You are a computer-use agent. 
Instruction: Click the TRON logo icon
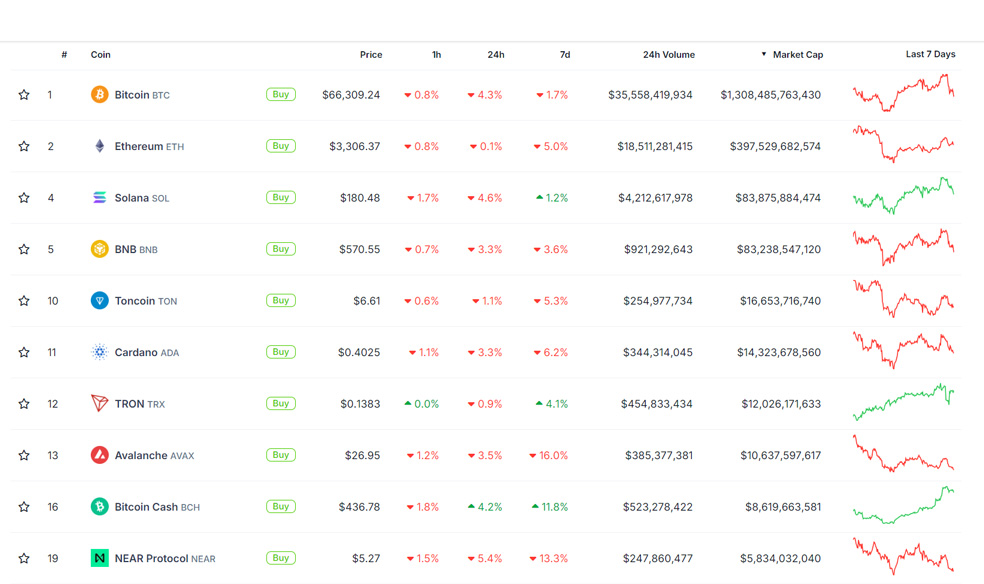coord(99,403)
